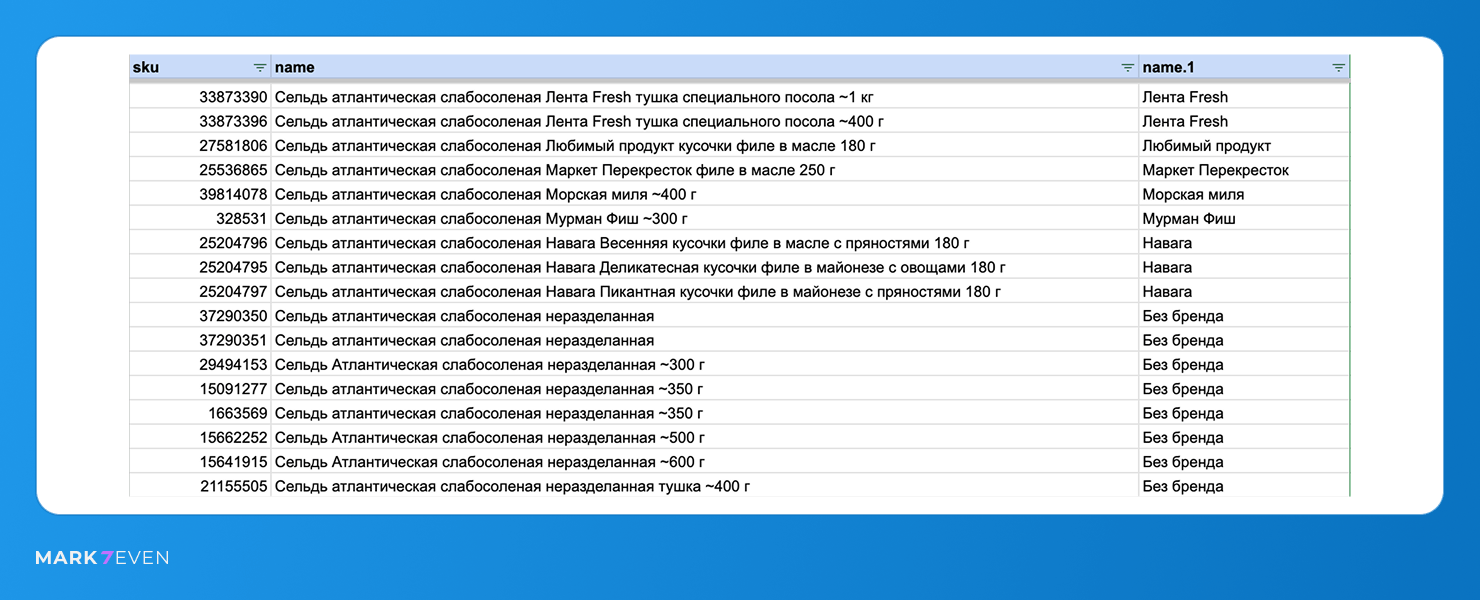Click 'Без бренда' in row 37290351

(x=1245, y=340)
